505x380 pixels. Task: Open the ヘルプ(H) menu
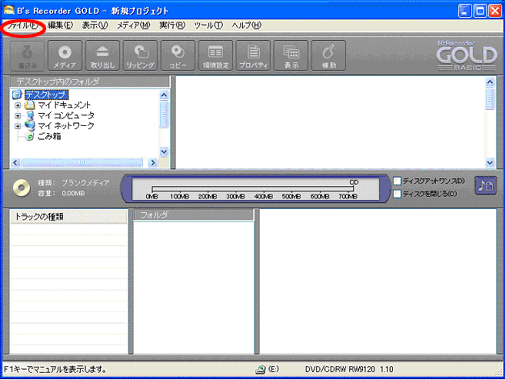[246, 25]
